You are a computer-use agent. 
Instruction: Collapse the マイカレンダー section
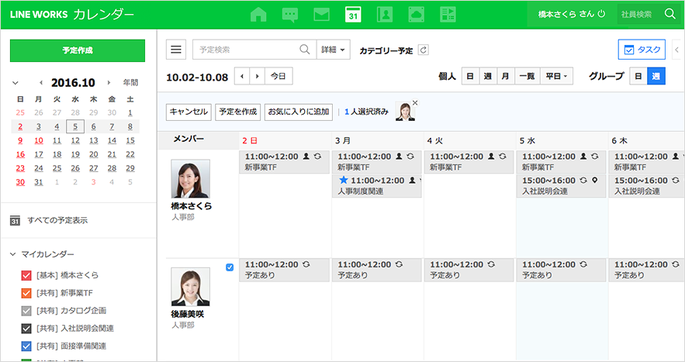(x=13, y=254)
